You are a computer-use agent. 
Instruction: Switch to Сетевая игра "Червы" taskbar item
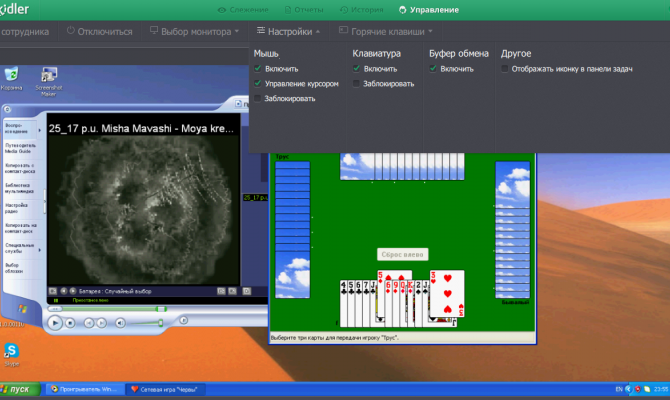[165, 389]
